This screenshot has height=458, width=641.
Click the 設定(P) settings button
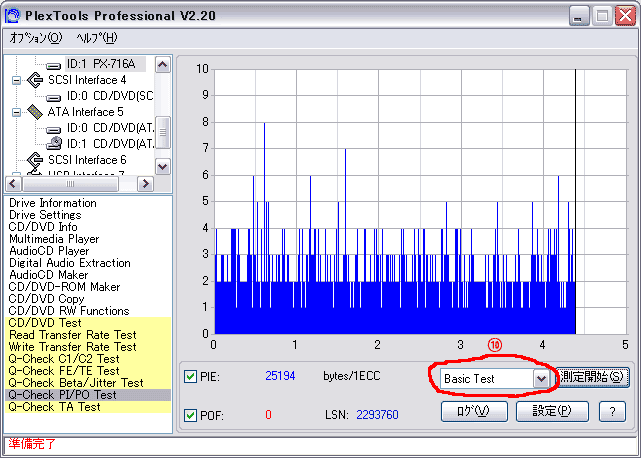[x=552, y=411]
